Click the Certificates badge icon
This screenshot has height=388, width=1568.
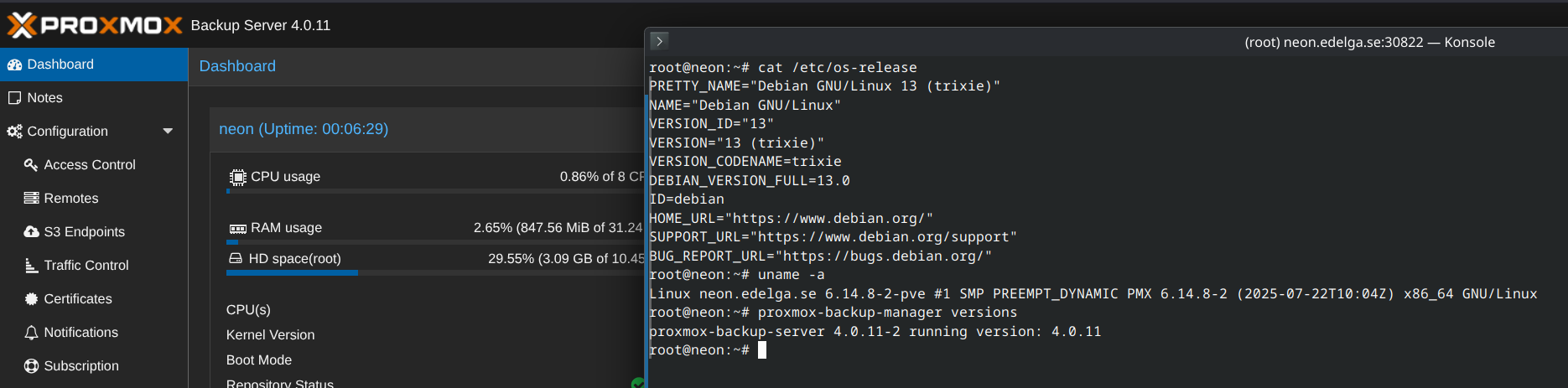(31, 299)
